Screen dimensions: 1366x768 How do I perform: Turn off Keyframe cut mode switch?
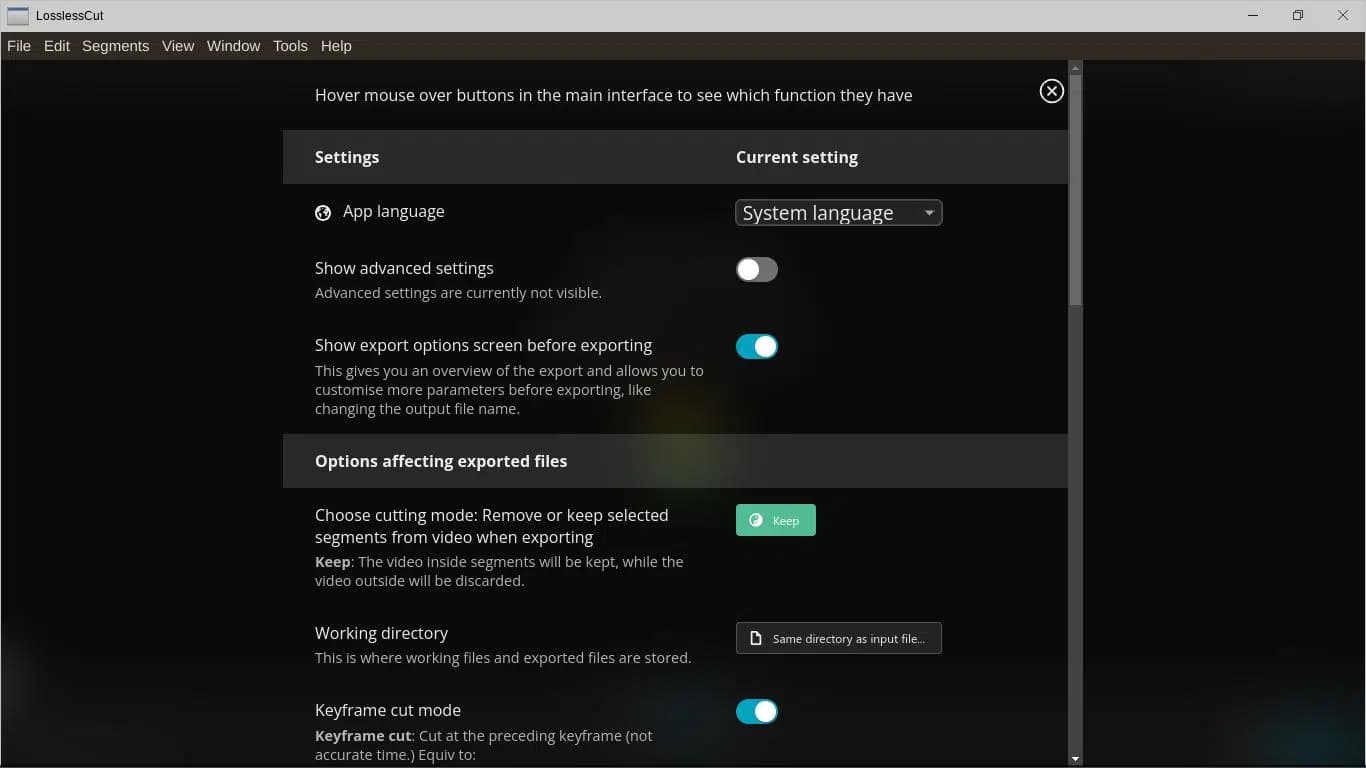[756, 712]
